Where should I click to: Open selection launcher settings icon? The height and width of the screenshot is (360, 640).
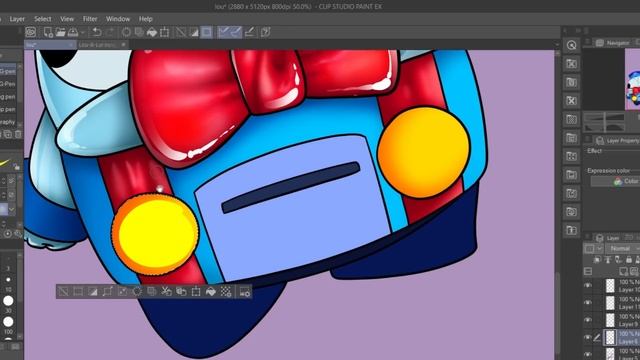click(244, 291)
